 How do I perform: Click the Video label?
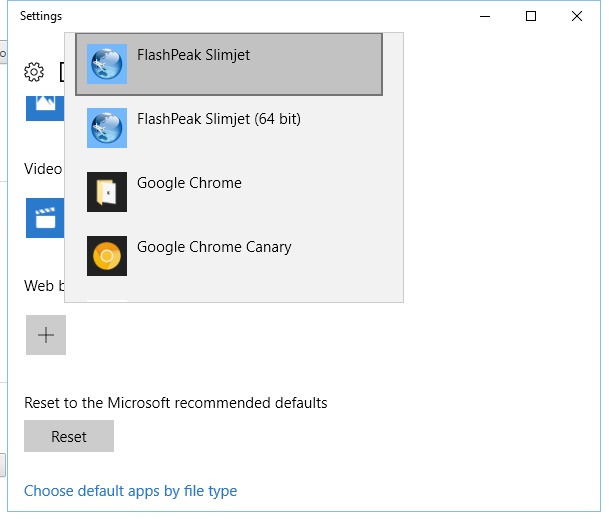click(43, 169)
